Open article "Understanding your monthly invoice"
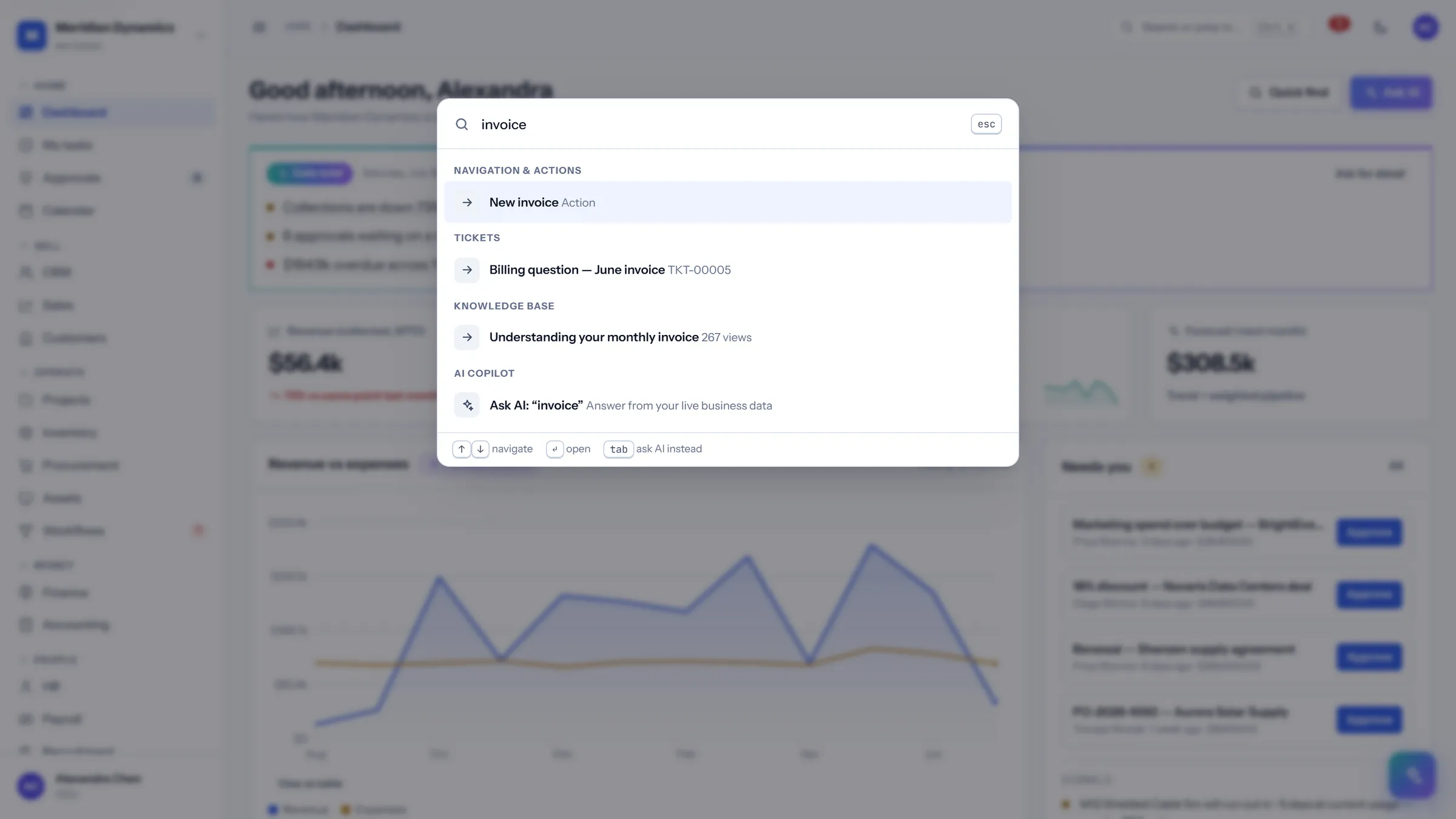Screen dimensions: 1456x819 coord(727,337)
